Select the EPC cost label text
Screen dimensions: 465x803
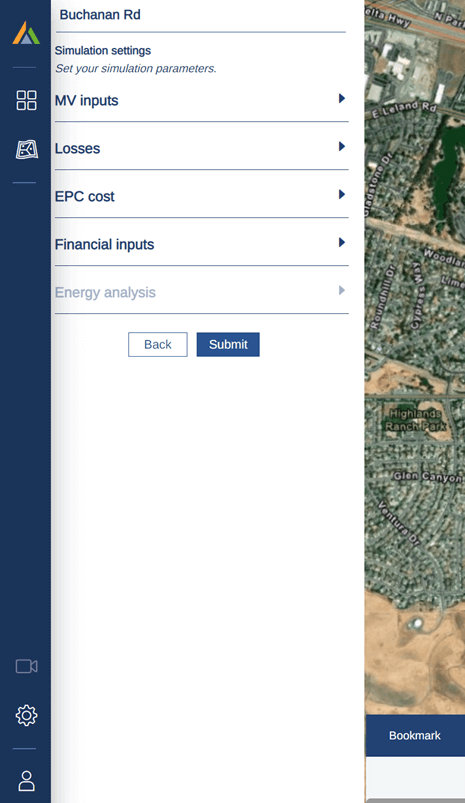pos(84,196)
